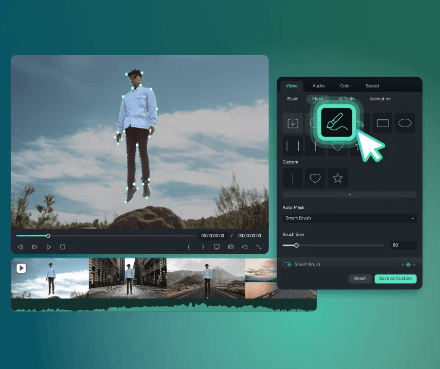Open the Auto Mask Smart Brush dropdown
This screenshot has width=440, height=369.
[x=350, y=218]
